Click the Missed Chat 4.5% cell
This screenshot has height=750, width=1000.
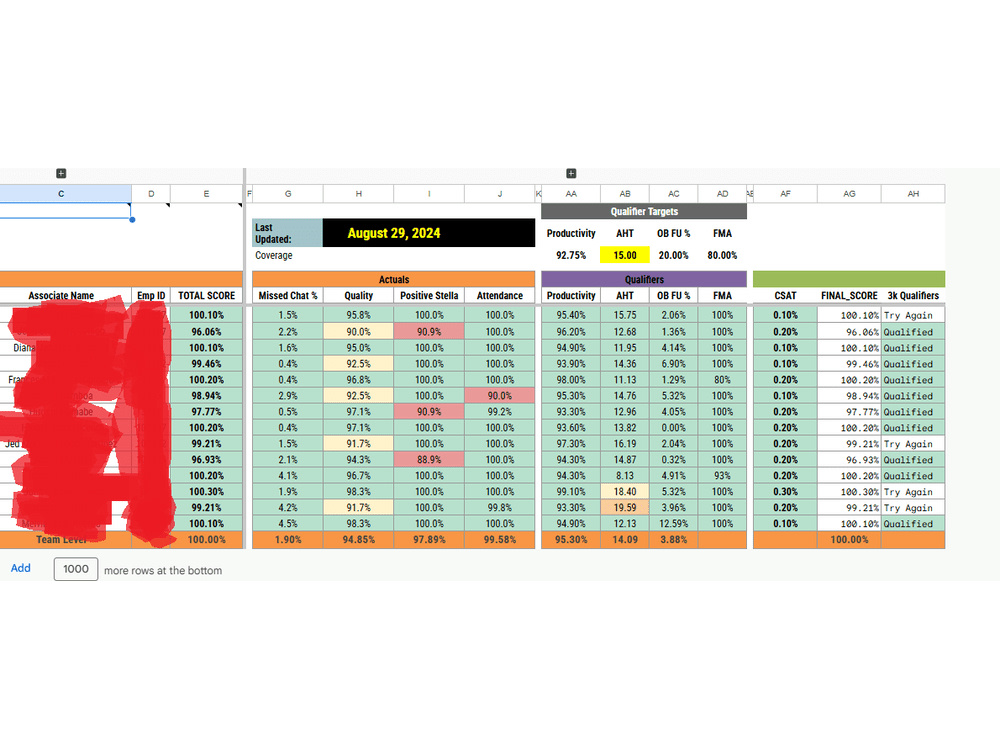(x=288, y=524)
